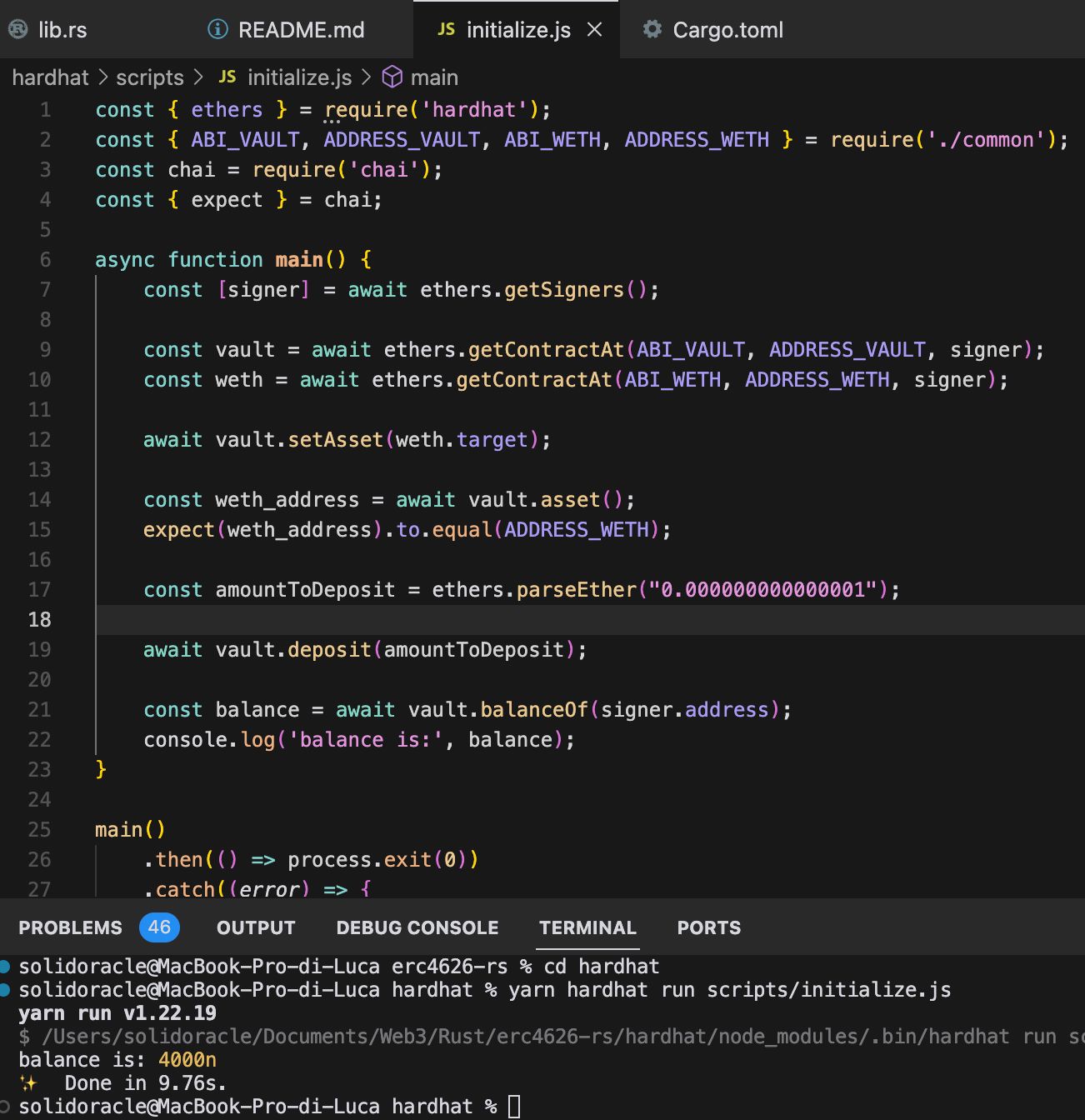Click the 'main' function name on line 6

pos(299,260)
